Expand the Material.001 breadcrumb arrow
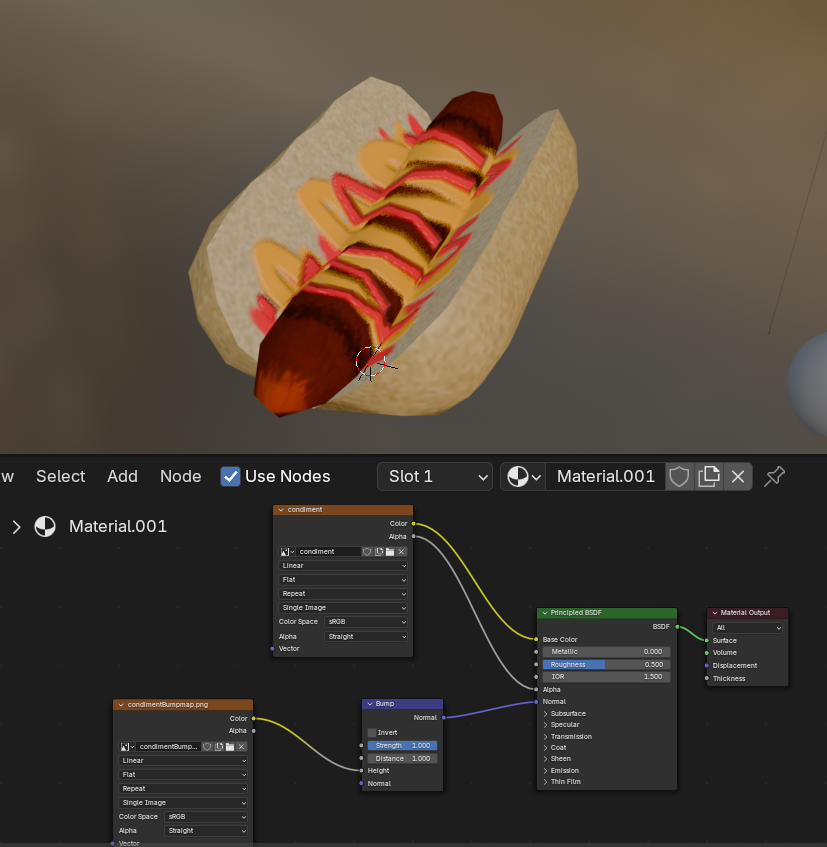This screenshot has height=847, width=827. [16, 527]
